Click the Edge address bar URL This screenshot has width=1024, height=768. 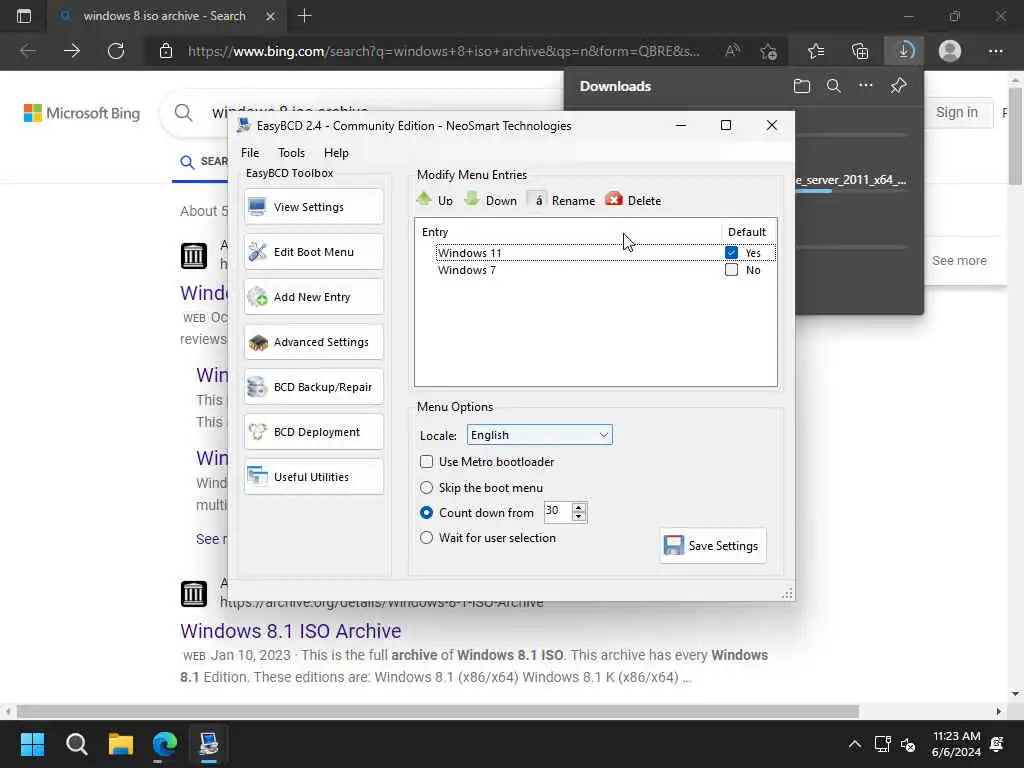tap(443, 51)
